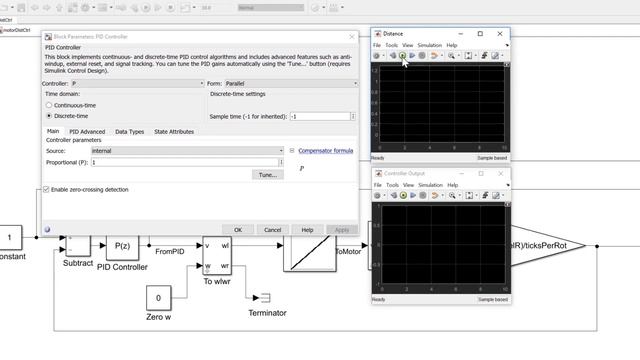The height and width of the screenshot is (360, 640).
Task: Toggle Enable zero-crossing detection checkbox
Action: (x=46, y=189)
